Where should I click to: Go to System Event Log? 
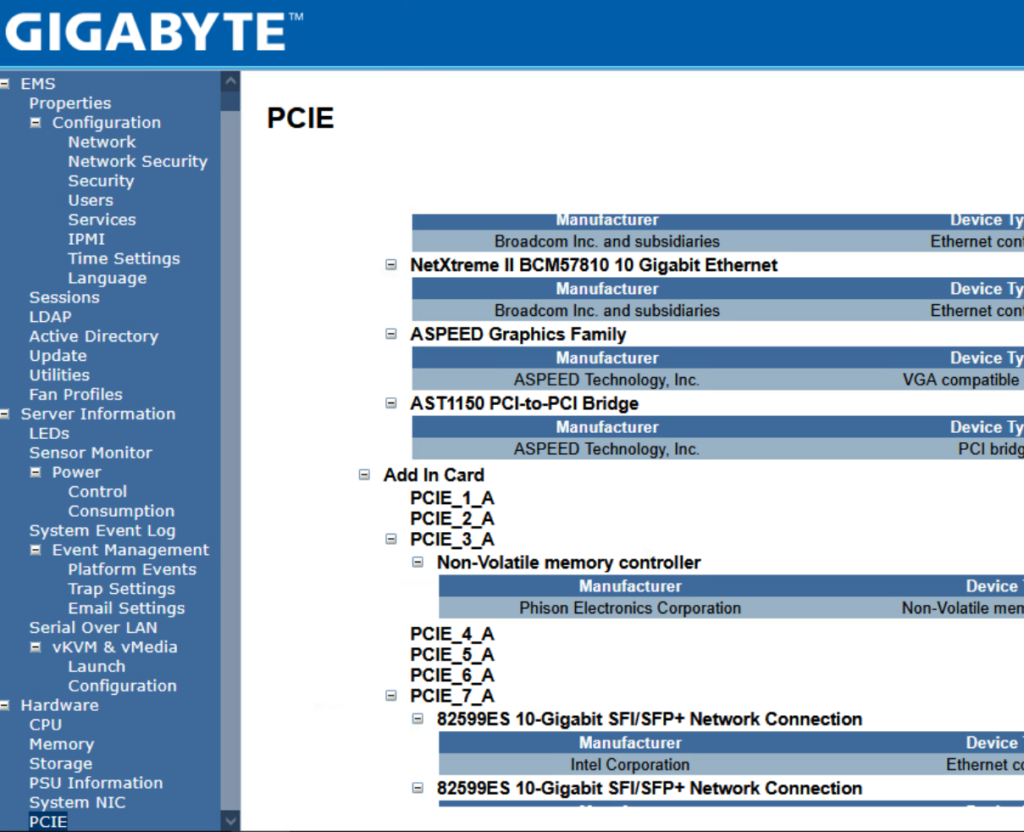(102, 531)
